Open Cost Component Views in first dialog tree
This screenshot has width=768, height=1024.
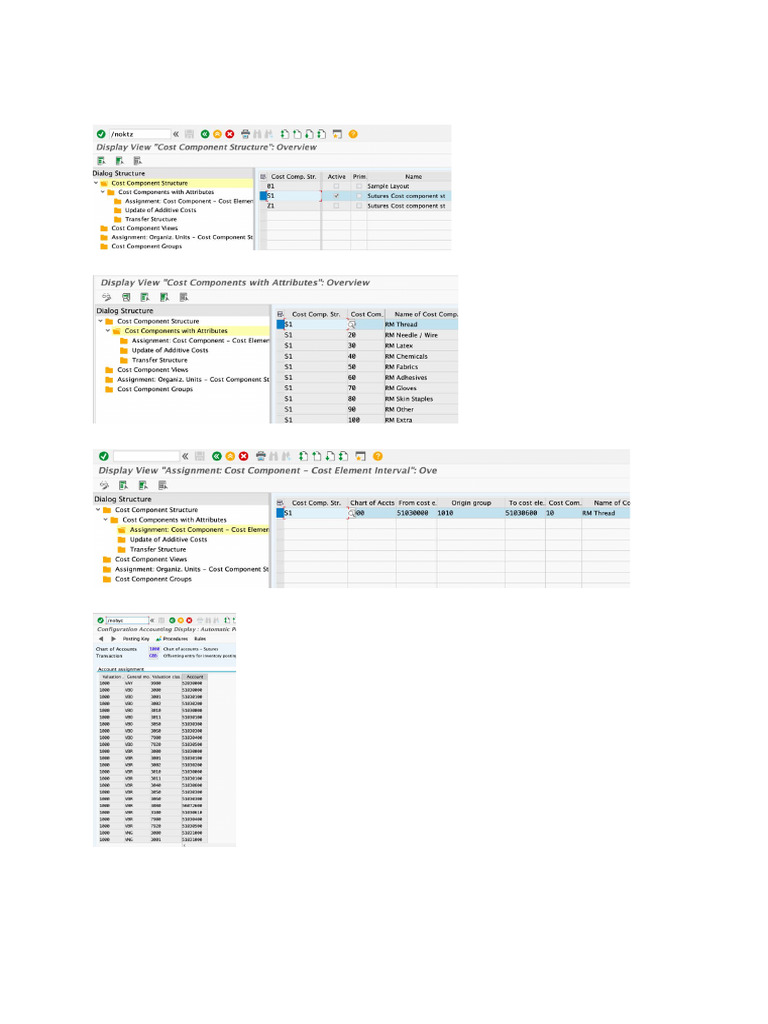click(144, 228)
